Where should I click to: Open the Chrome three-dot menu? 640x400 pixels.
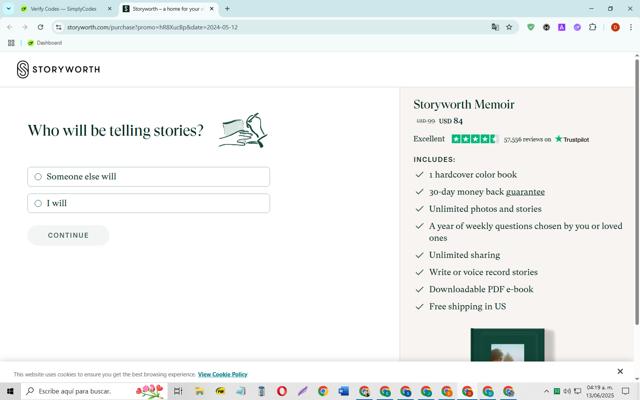coord(631,27)
